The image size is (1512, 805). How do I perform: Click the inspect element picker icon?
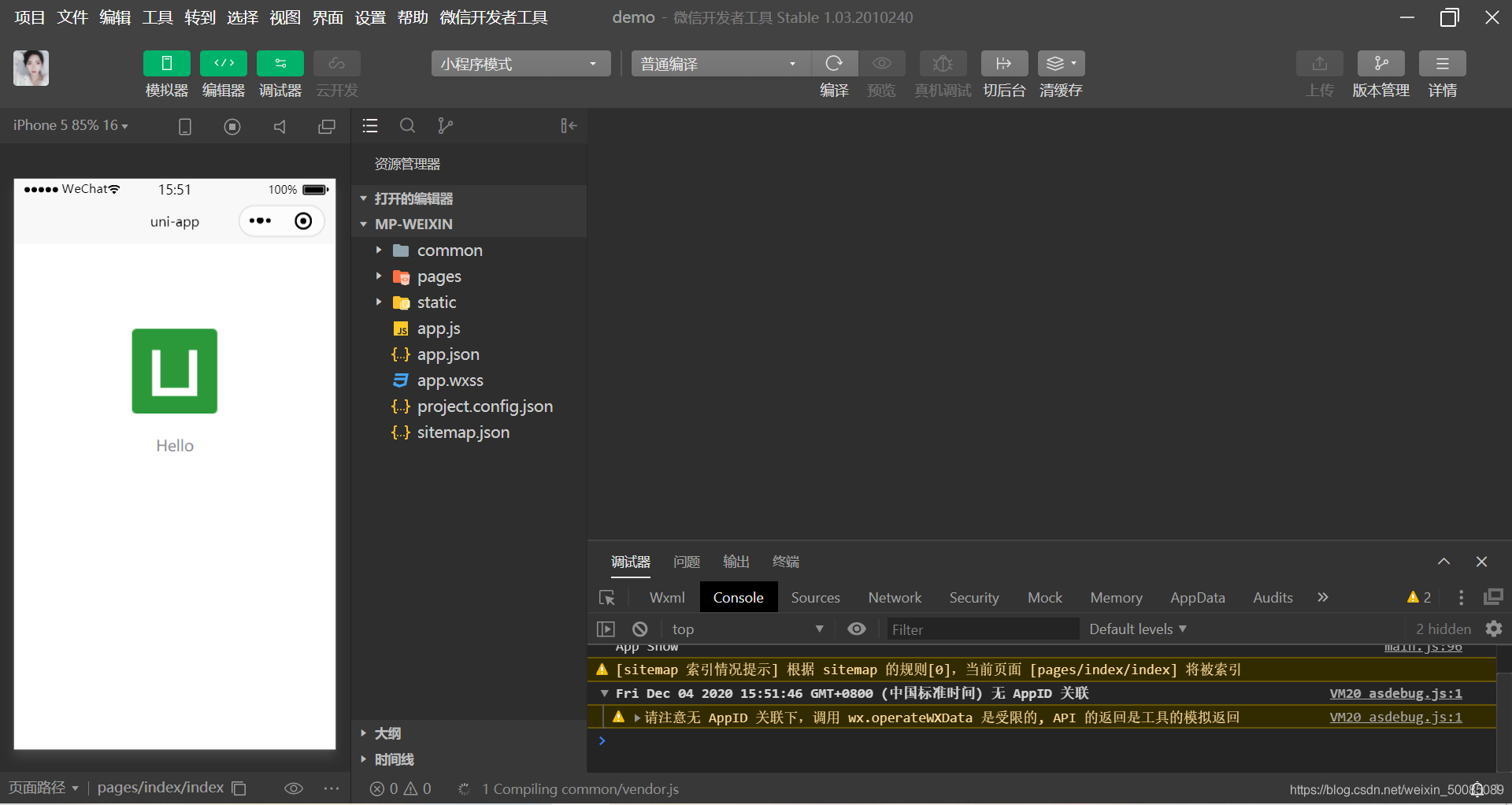click(x=607, y=598)
